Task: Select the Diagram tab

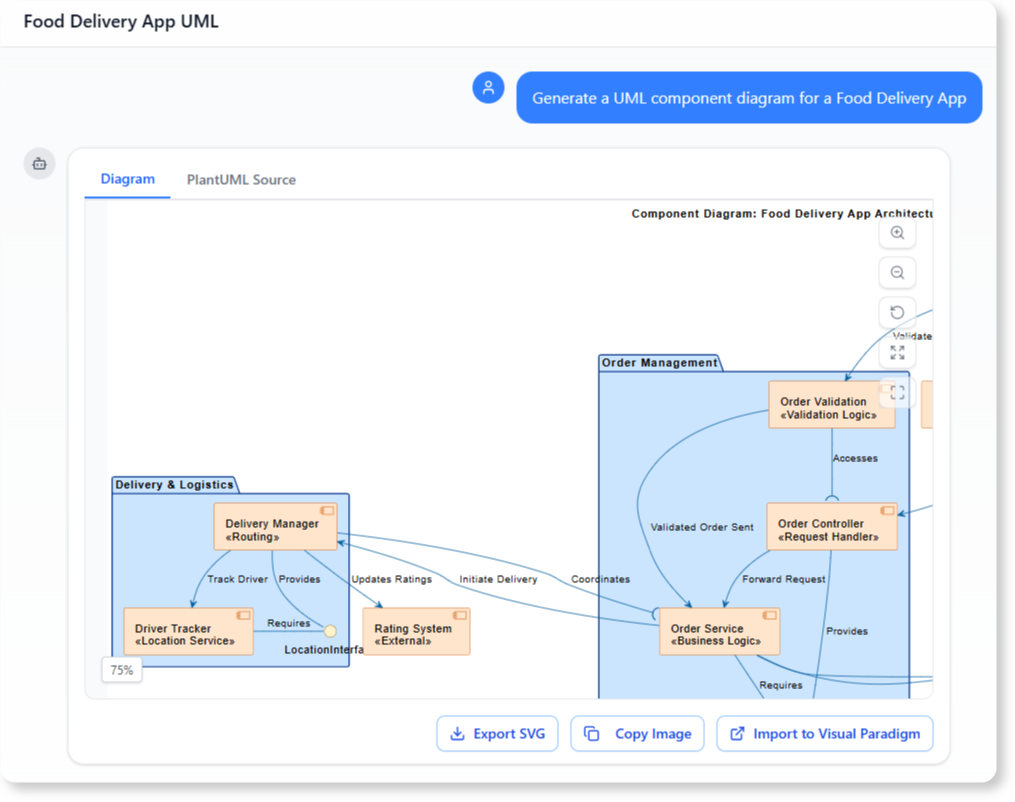Action: pyautogui.click(x=127, y=180)
